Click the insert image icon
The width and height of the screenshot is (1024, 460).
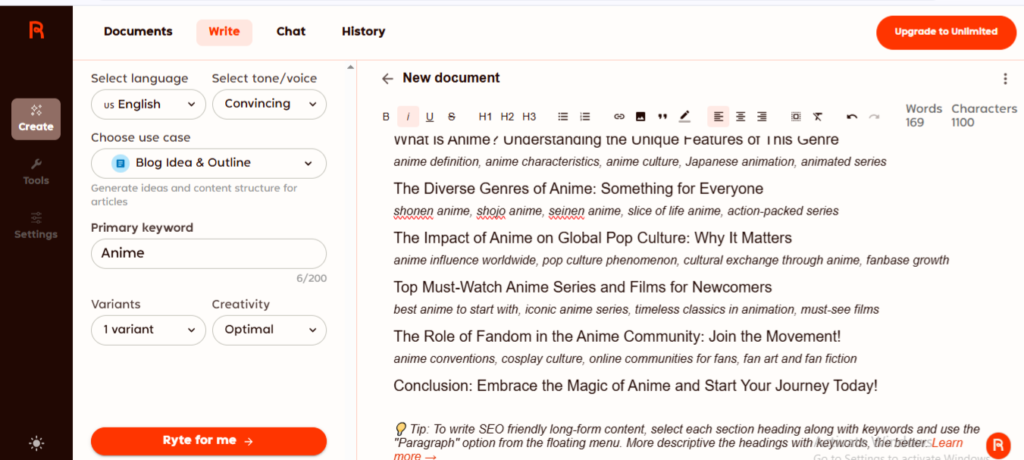(x=641, y=117)
